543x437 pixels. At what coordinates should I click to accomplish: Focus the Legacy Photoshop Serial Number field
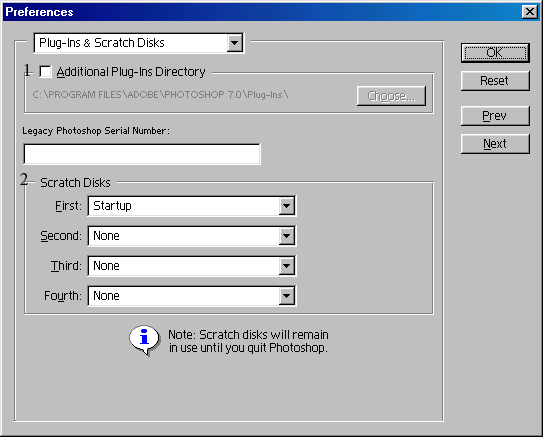point(142,154)
